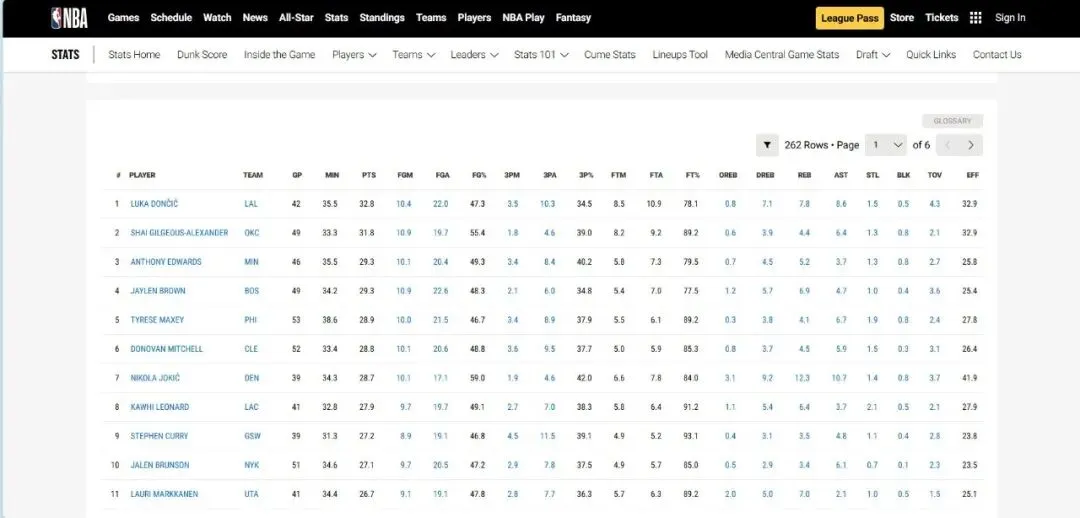Open Inside the Game page
The height and width of the screenshot is (518, 1080).
(280, 55)
